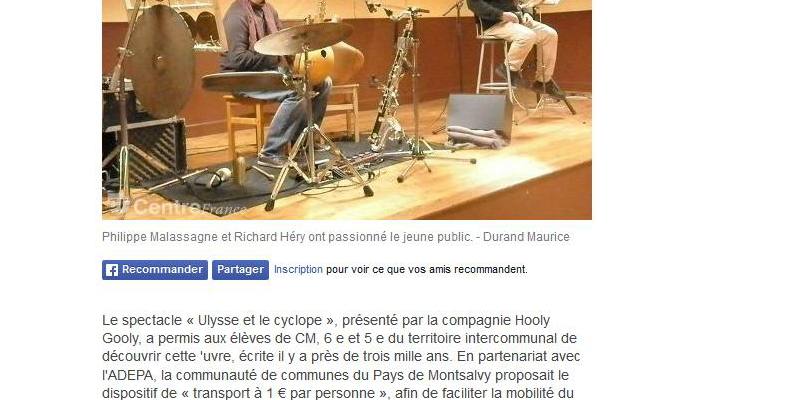This screenshot has width=794, height=400.
Task: Click the text 'pour voir ce que vos amis recommandent'
Action: pos(427,269)
